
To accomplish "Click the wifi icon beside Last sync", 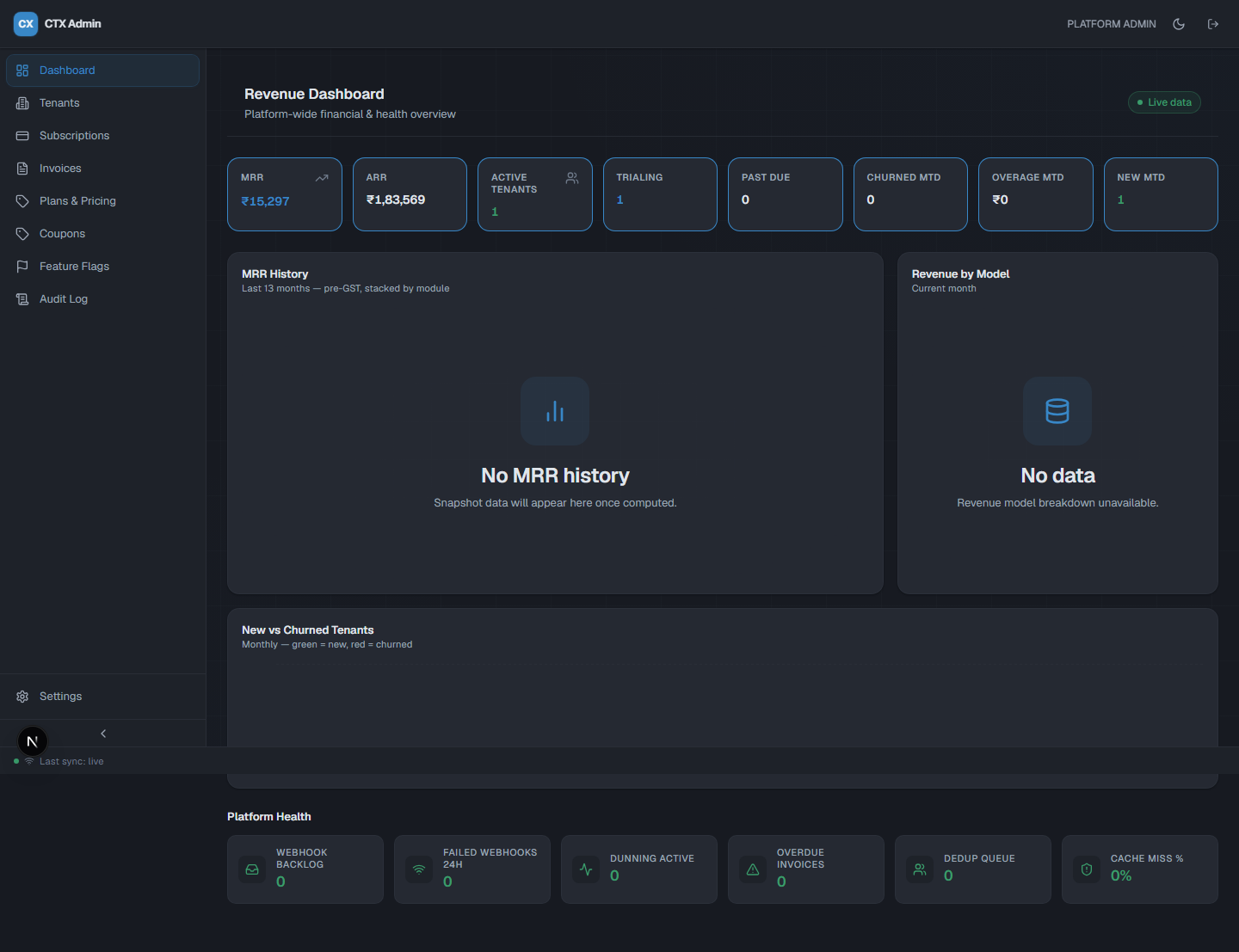I will (29, 761).
